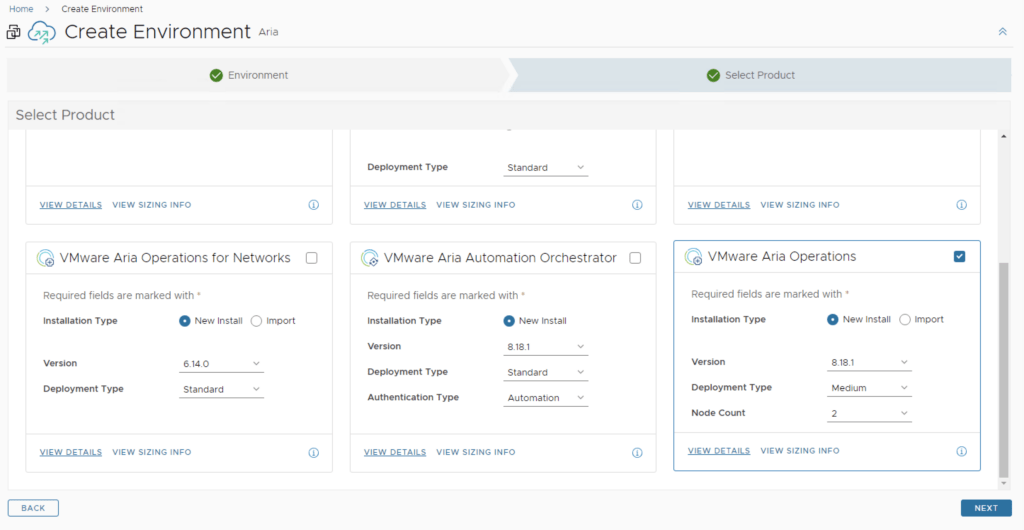Screen dimensions: 1024x530
Task: Select Import radio for Aria Operations
Action: coord(905,320)
